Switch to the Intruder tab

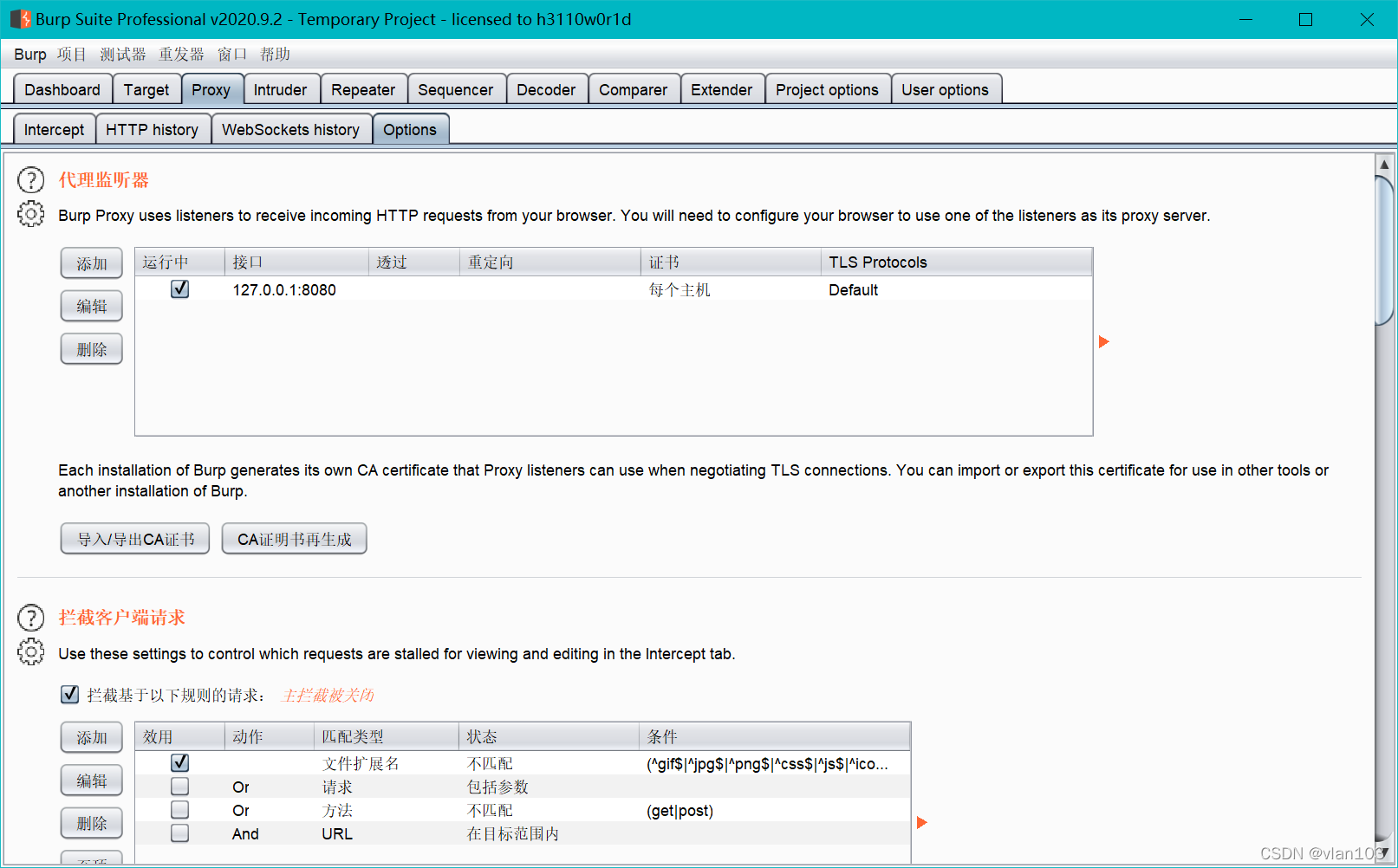pos(280,90)
